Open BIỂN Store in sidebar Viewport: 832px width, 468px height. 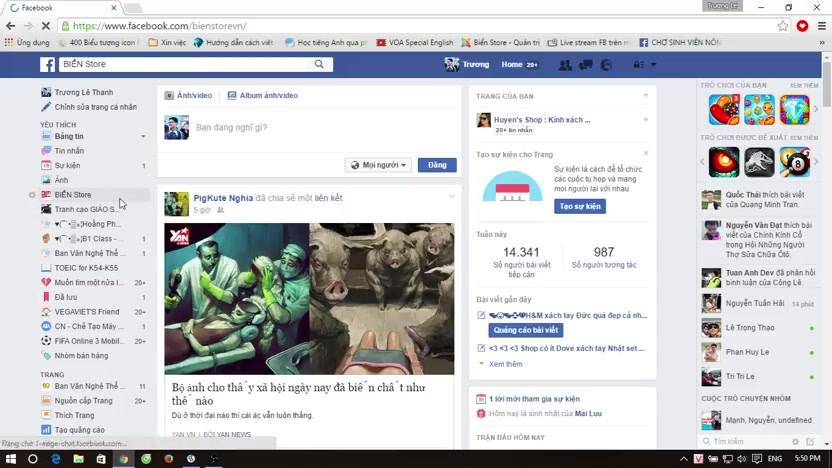(x=73, y=195)
